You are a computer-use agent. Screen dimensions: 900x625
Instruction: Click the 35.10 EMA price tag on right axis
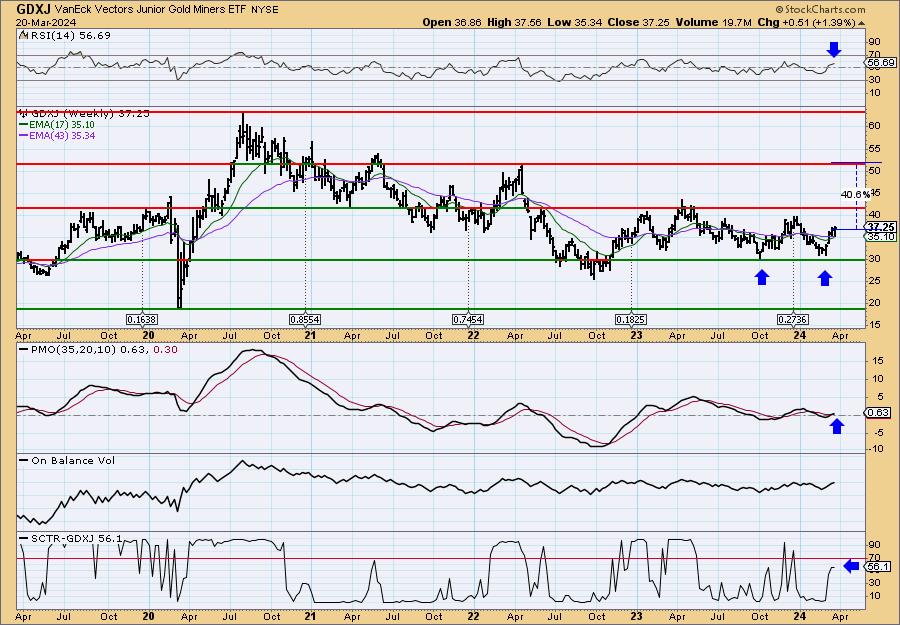coord(881,236)
